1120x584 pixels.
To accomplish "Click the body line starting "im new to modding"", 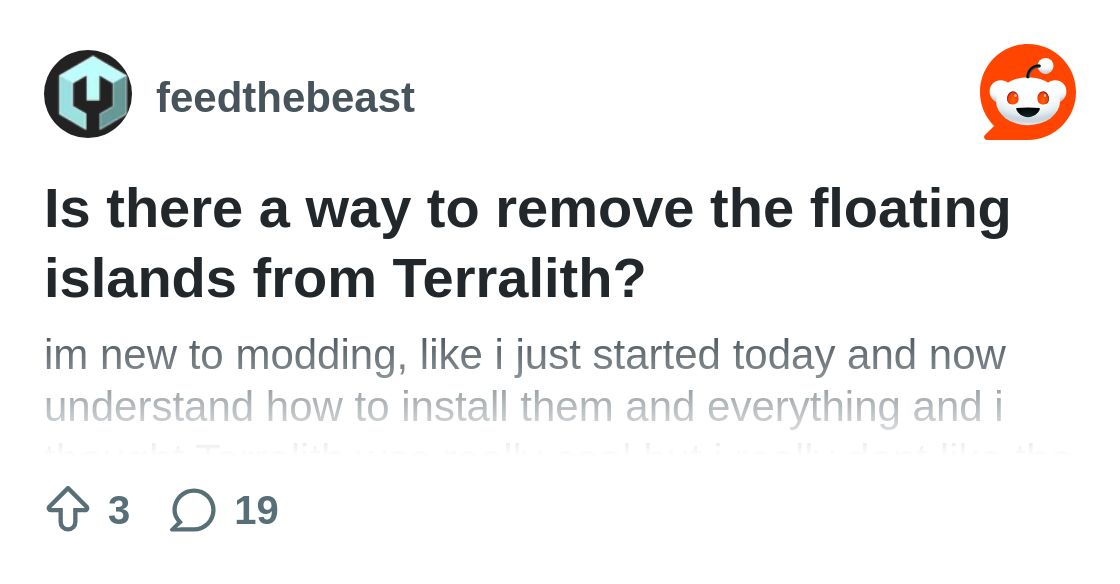I will pyautogui.click(x=525, y=355).
